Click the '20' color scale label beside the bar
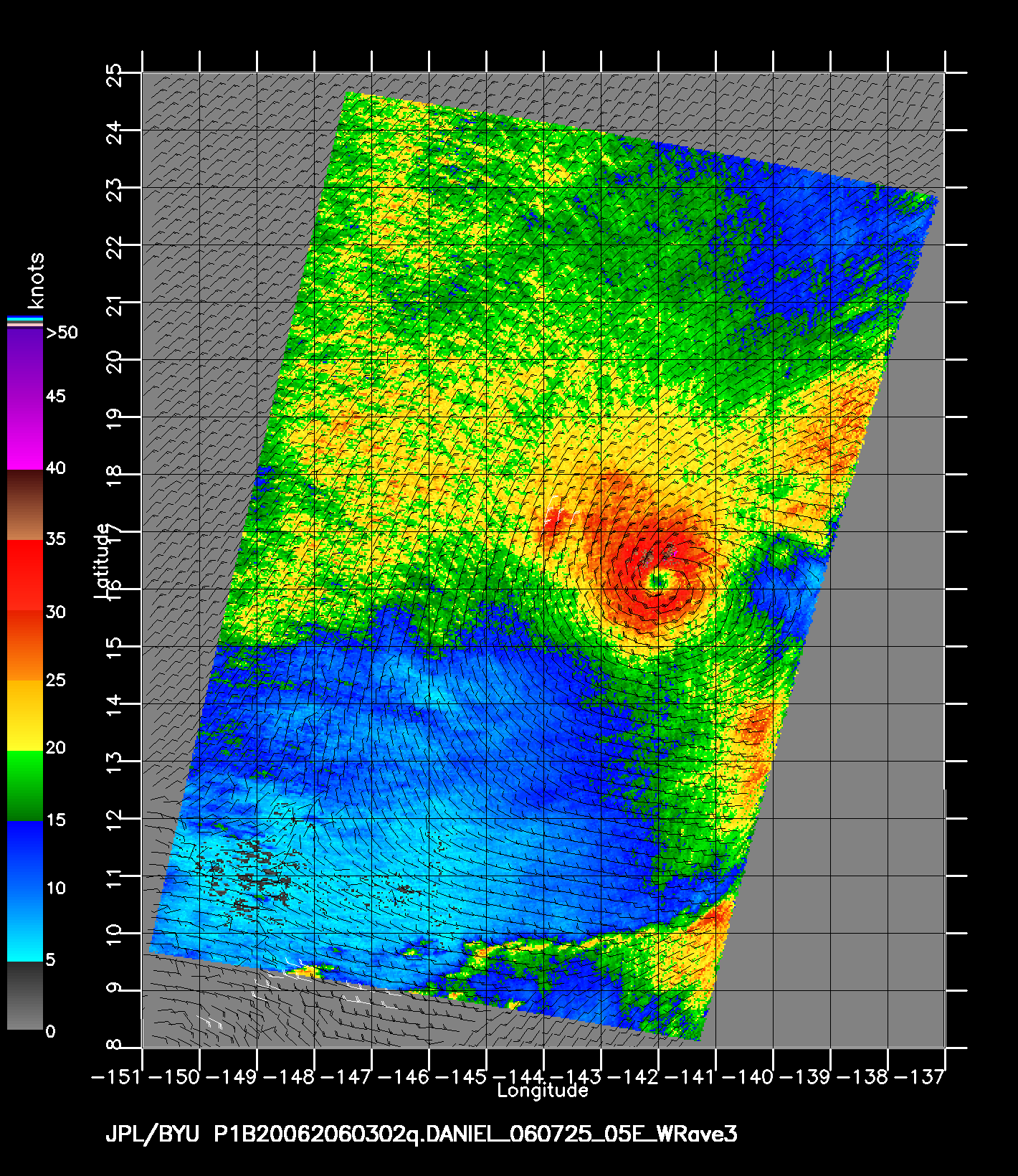Viewport: 1018px width, 1176px height. click(56, 748)
